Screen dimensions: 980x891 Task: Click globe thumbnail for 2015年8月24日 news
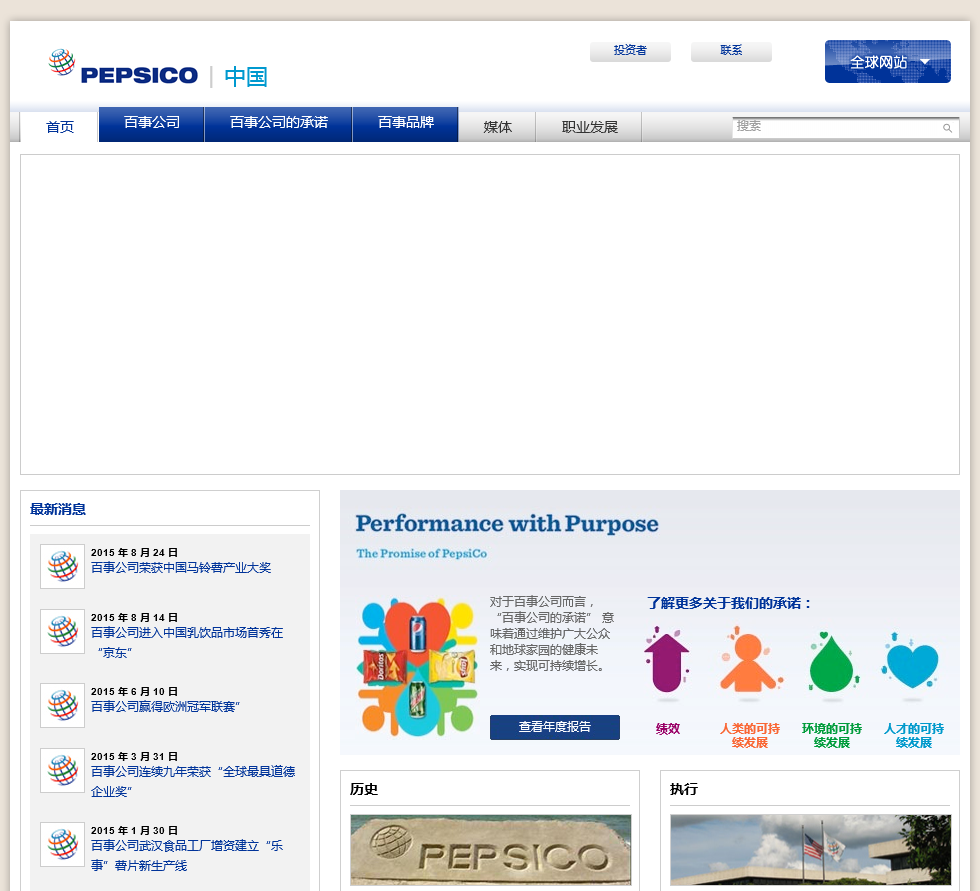pyautogui.click(x=62, y=566)
